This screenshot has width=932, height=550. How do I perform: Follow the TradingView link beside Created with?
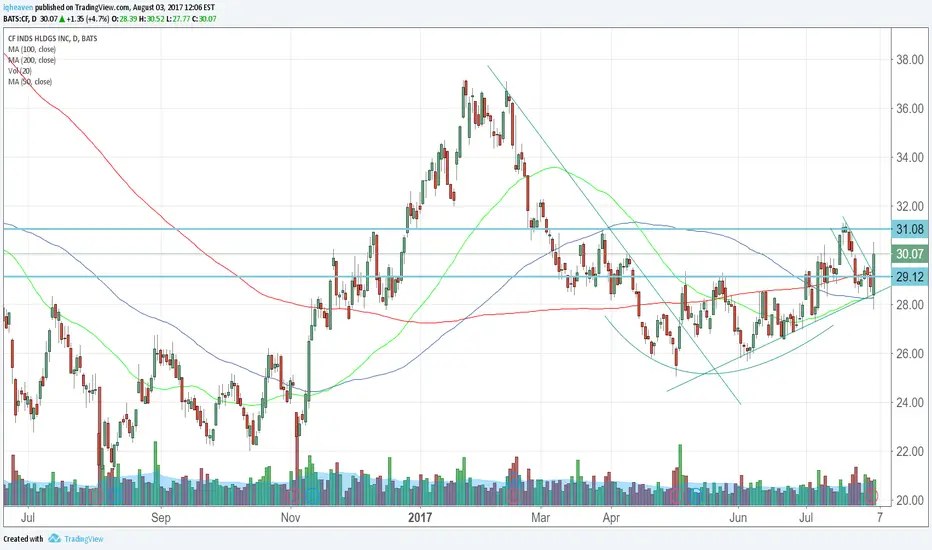pyautogui.click(x=83, y=539)
